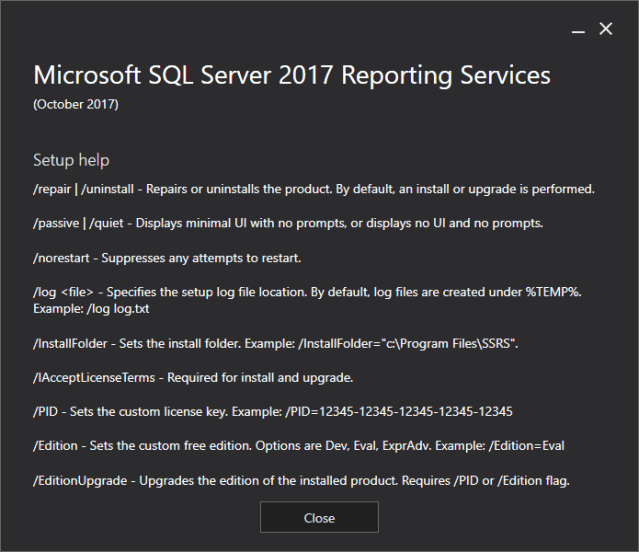Image resolution: width=639 pixels, height=552 pixels.
Task: Click the /log <file> option description
Action: [300, 292]
